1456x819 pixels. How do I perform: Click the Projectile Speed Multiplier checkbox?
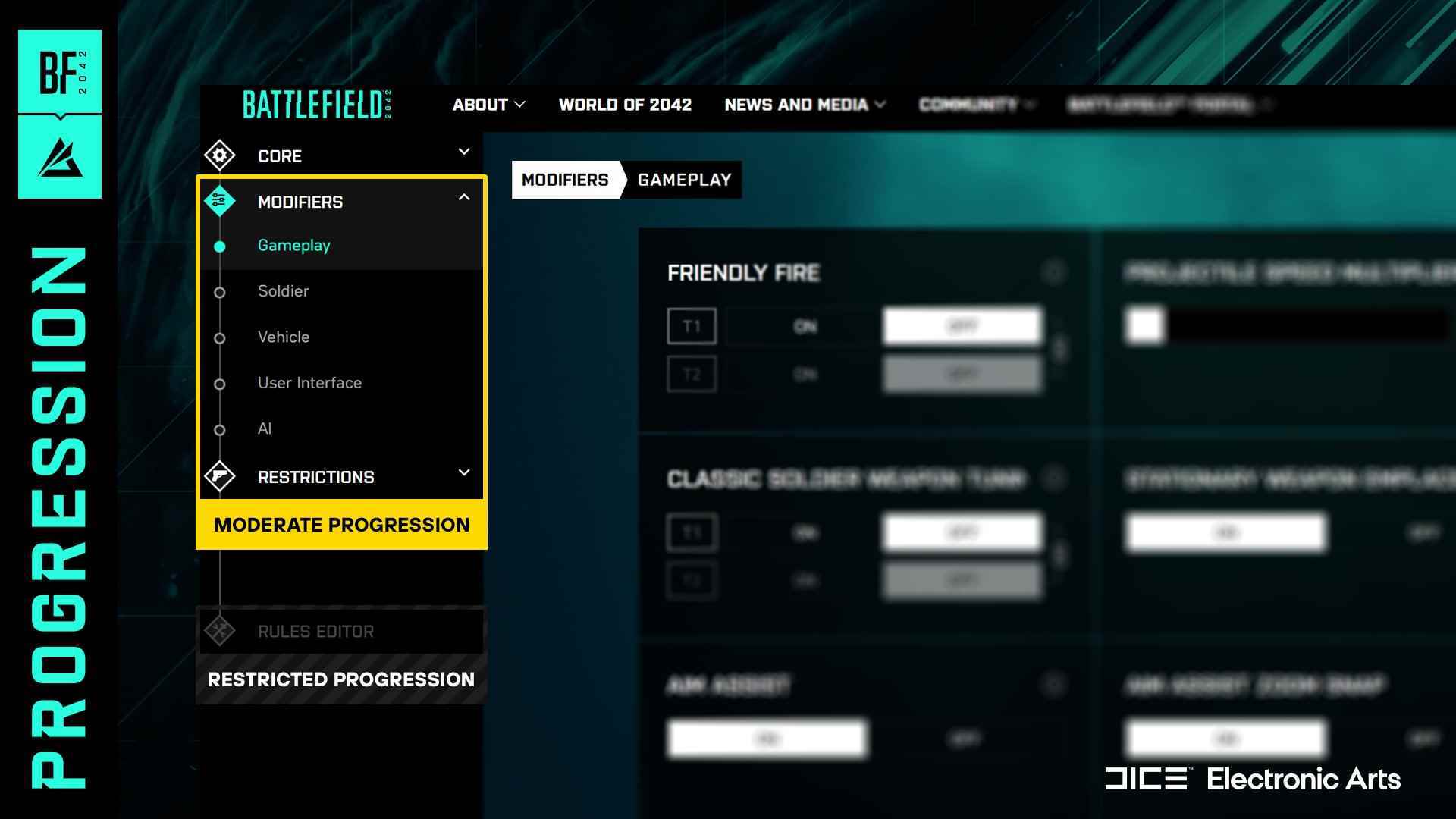[1143, 324]
